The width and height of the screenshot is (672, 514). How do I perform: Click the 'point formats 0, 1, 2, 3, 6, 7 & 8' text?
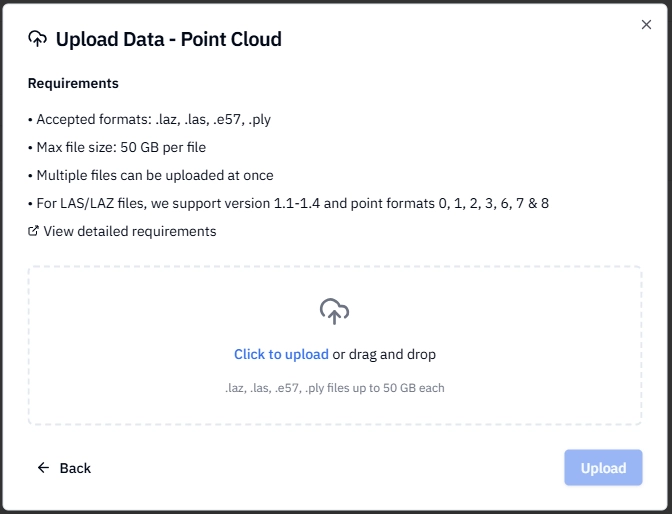(x=450, y=203)
